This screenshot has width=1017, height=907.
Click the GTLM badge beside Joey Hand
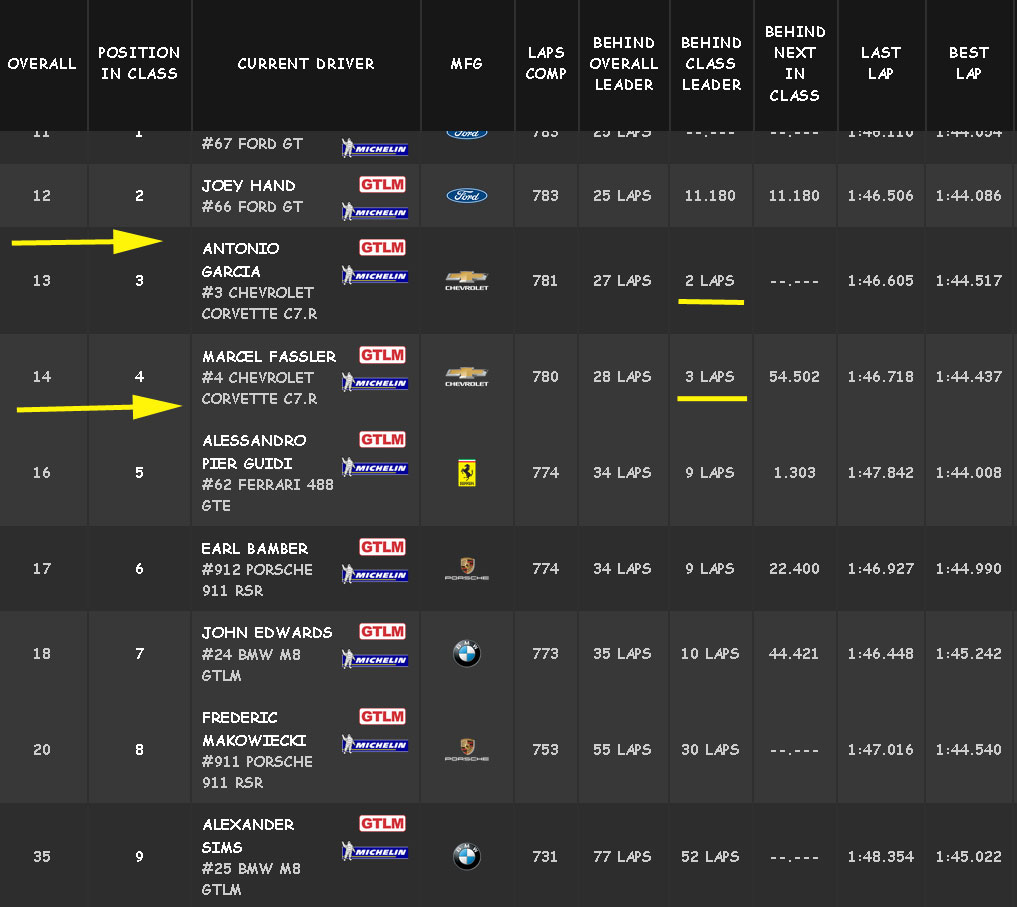(382, 185)
